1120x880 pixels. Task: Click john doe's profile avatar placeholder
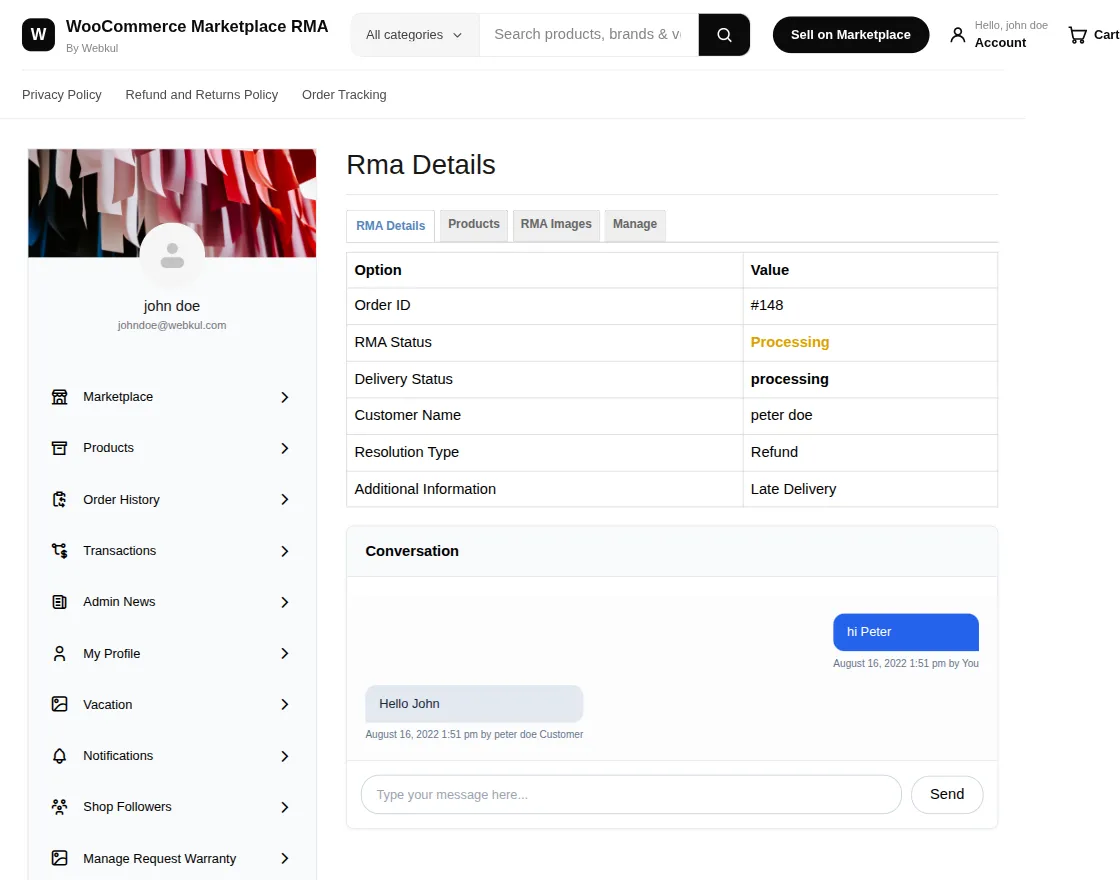coord(172,255)
